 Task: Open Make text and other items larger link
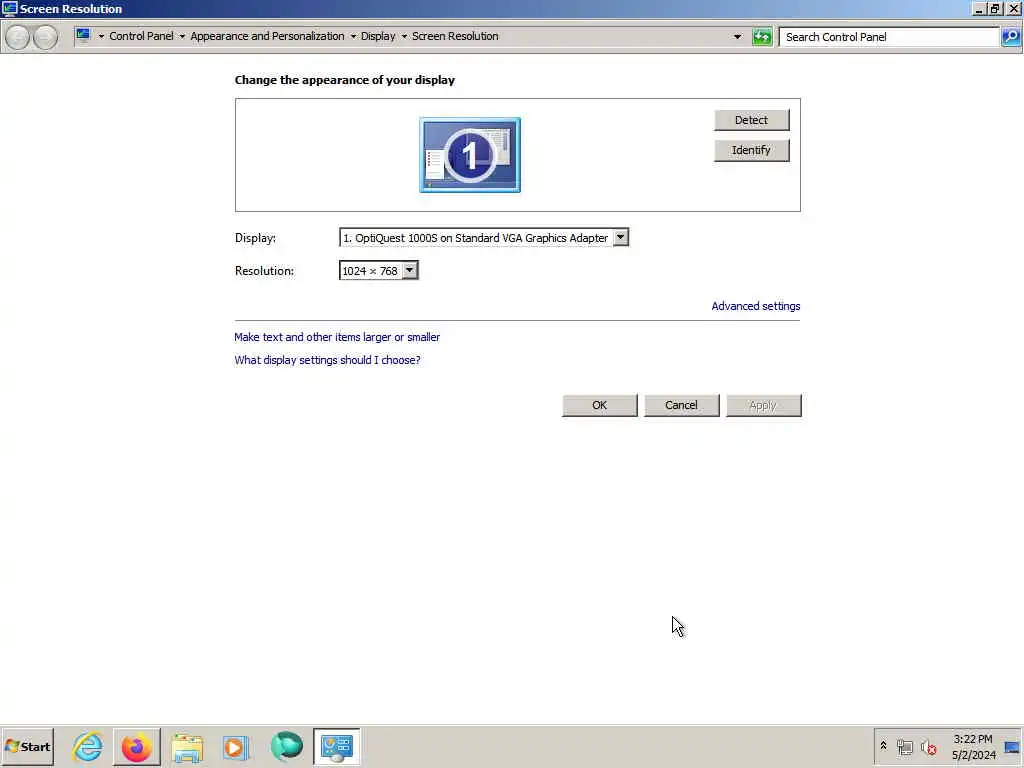click(x=337, y=337)
